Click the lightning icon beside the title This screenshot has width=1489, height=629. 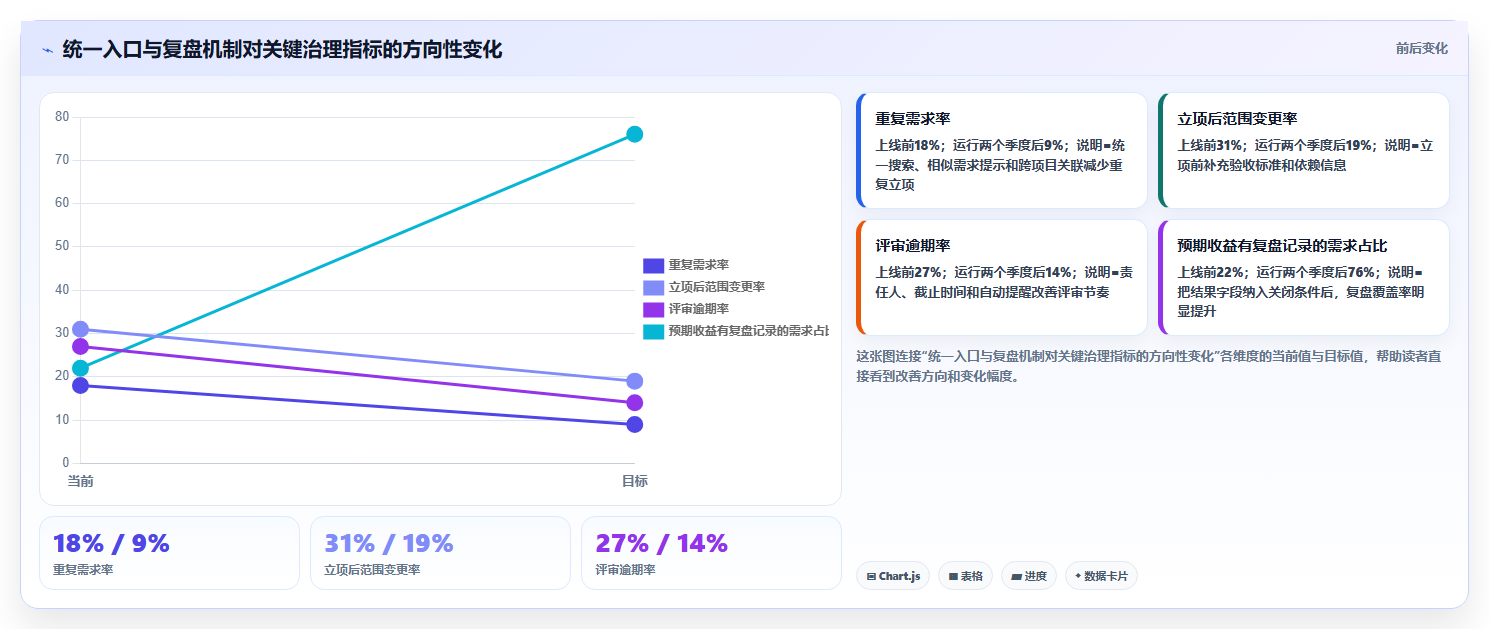47,50
